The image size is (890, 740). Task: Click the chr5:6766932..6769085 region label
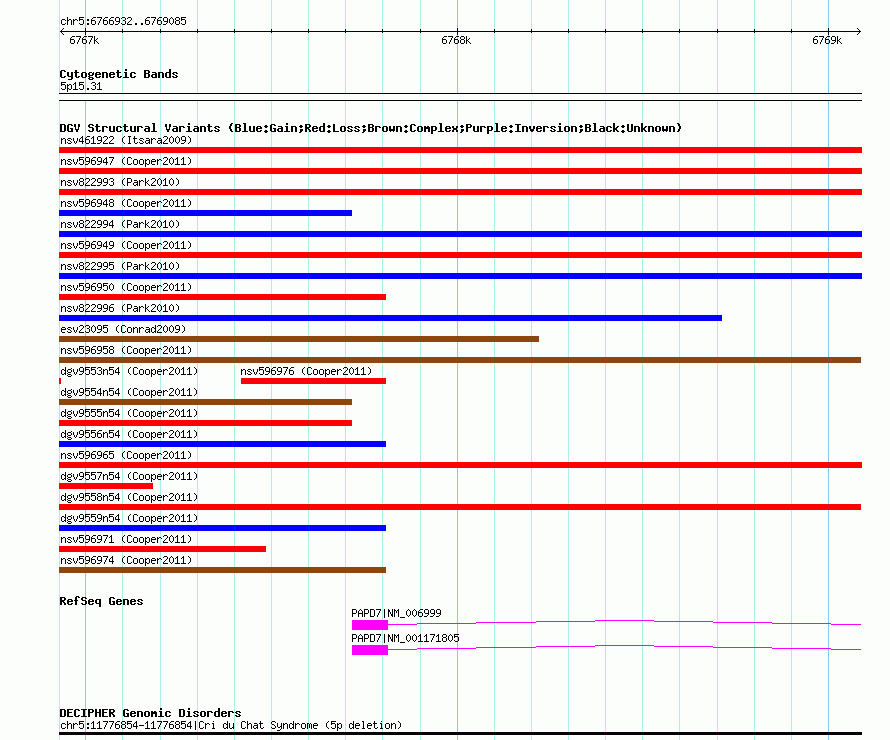(x=123, y=21)
